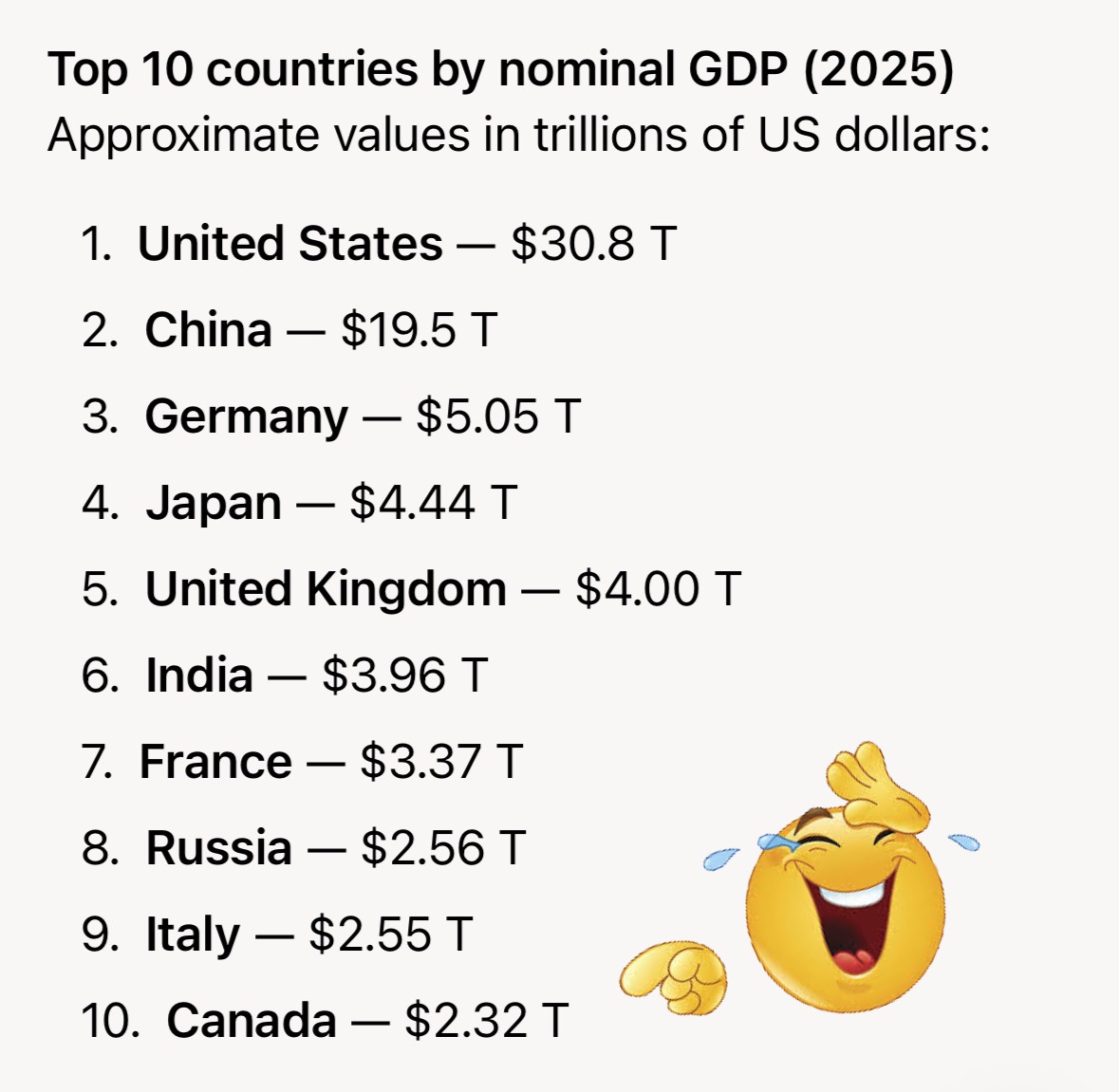The width and height of the screenshot is (1119, 1092).
Task: Click the Italy country name
Action: [x=193, y=935]
